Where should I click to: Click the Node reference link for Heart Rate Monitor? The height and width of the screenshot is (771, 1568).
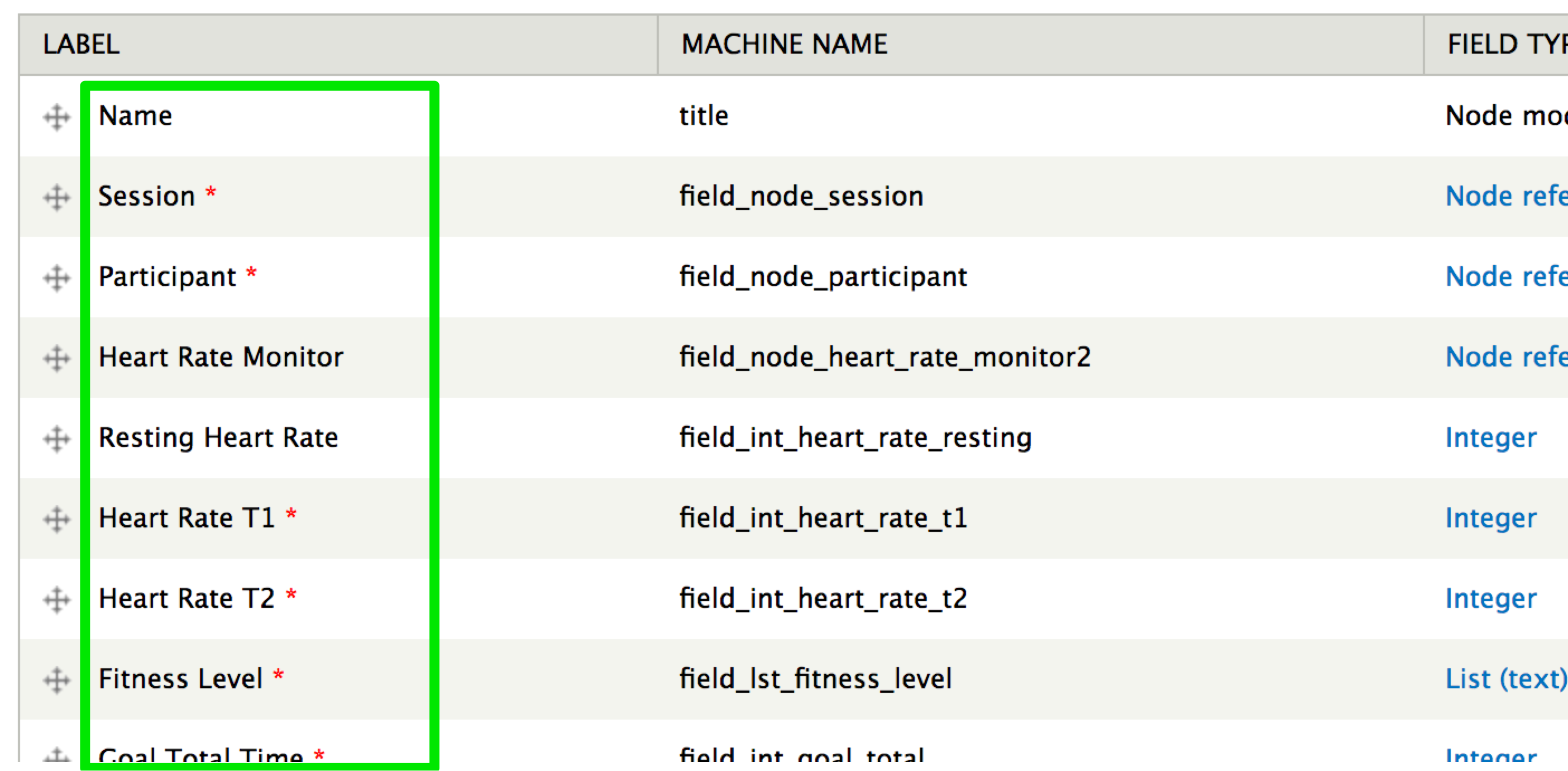(x=1507, y=358)
